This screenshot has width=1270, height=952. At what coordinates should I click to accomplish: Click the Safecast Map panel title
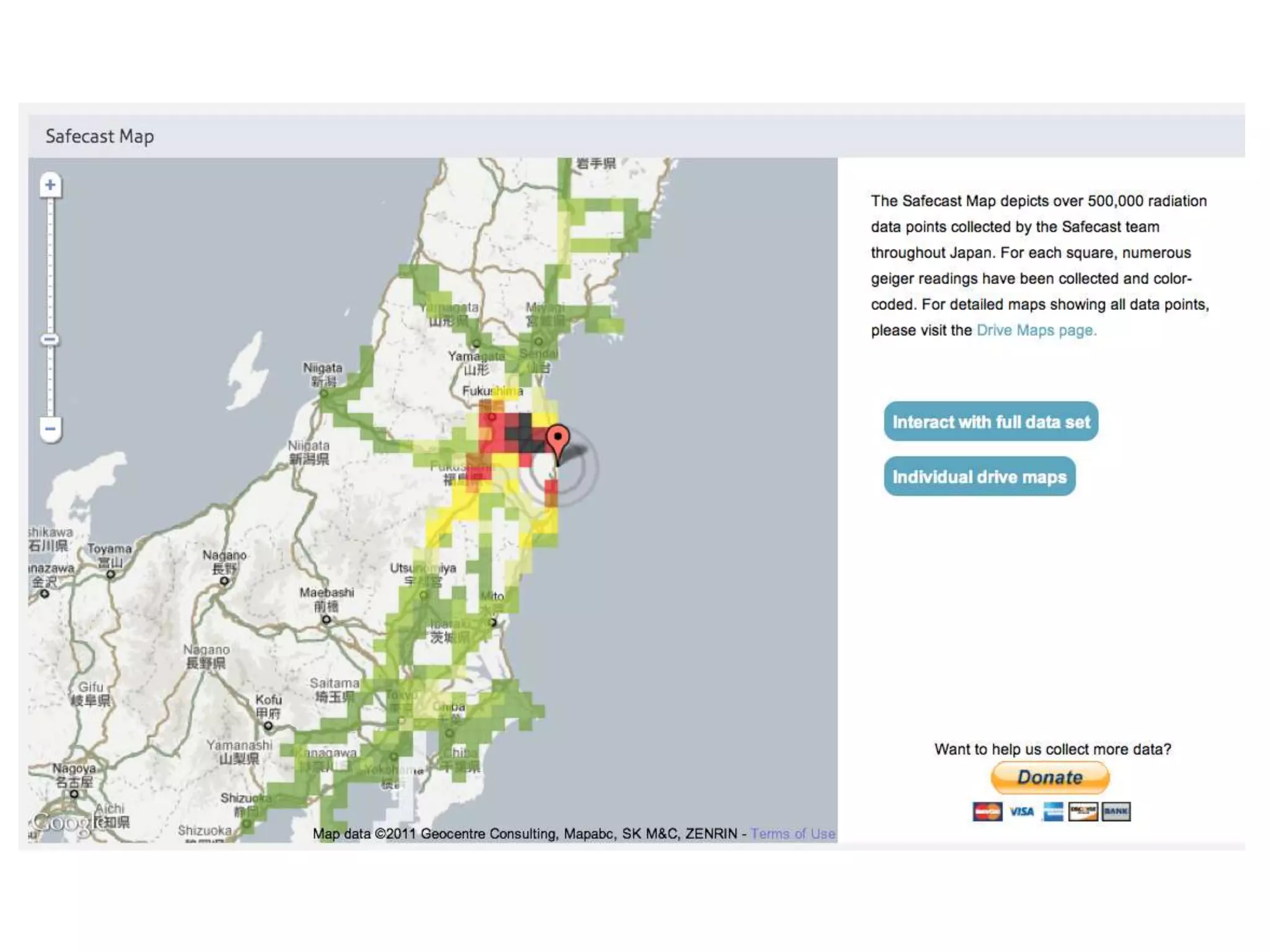click(x=100, y=136)
